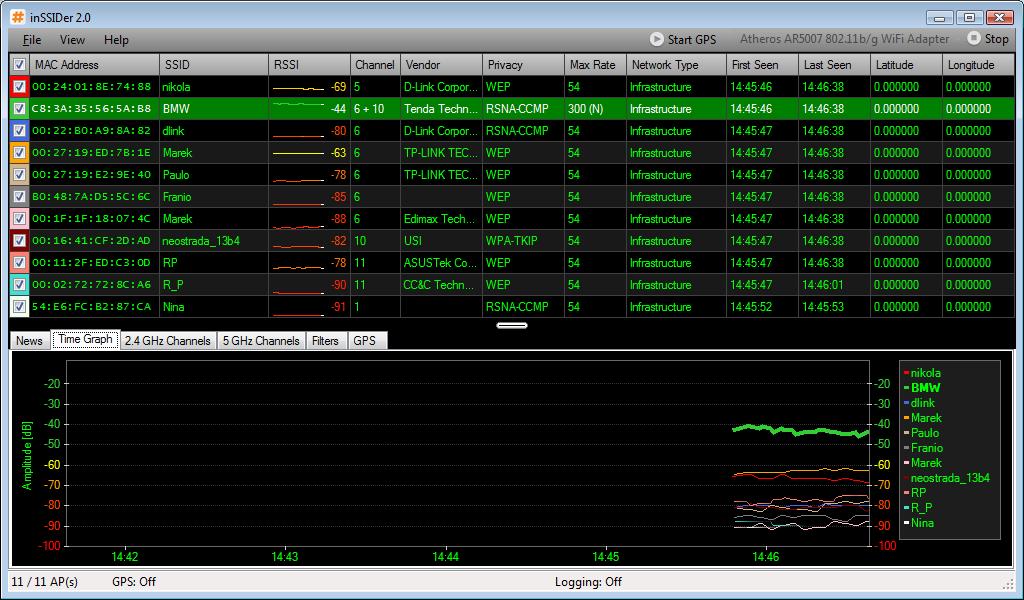This screenshot has width=1024, height=600.
Task: Click the splitter handle below the network table
Action: point(512,325)
